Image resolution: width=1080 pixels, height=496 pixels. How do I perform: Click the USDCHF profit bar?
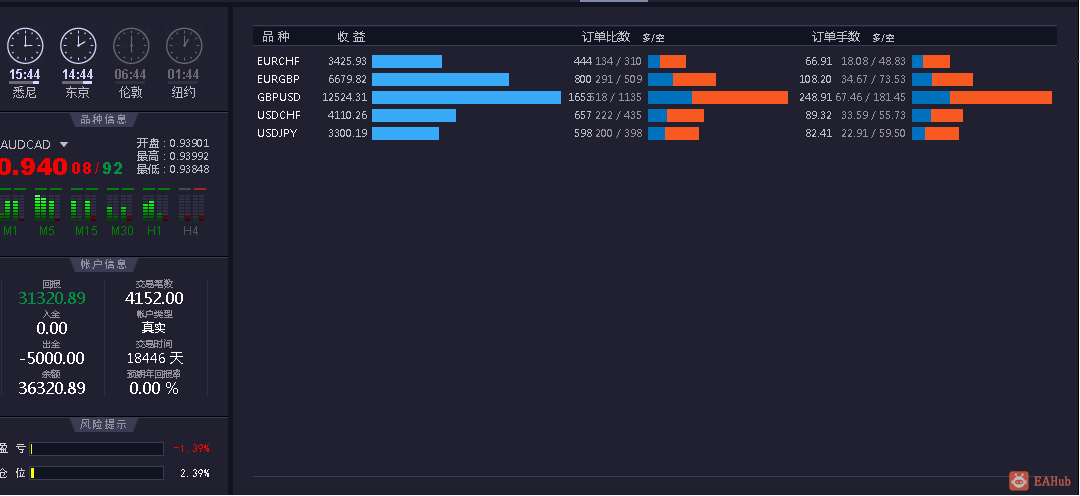pos(414,115)
